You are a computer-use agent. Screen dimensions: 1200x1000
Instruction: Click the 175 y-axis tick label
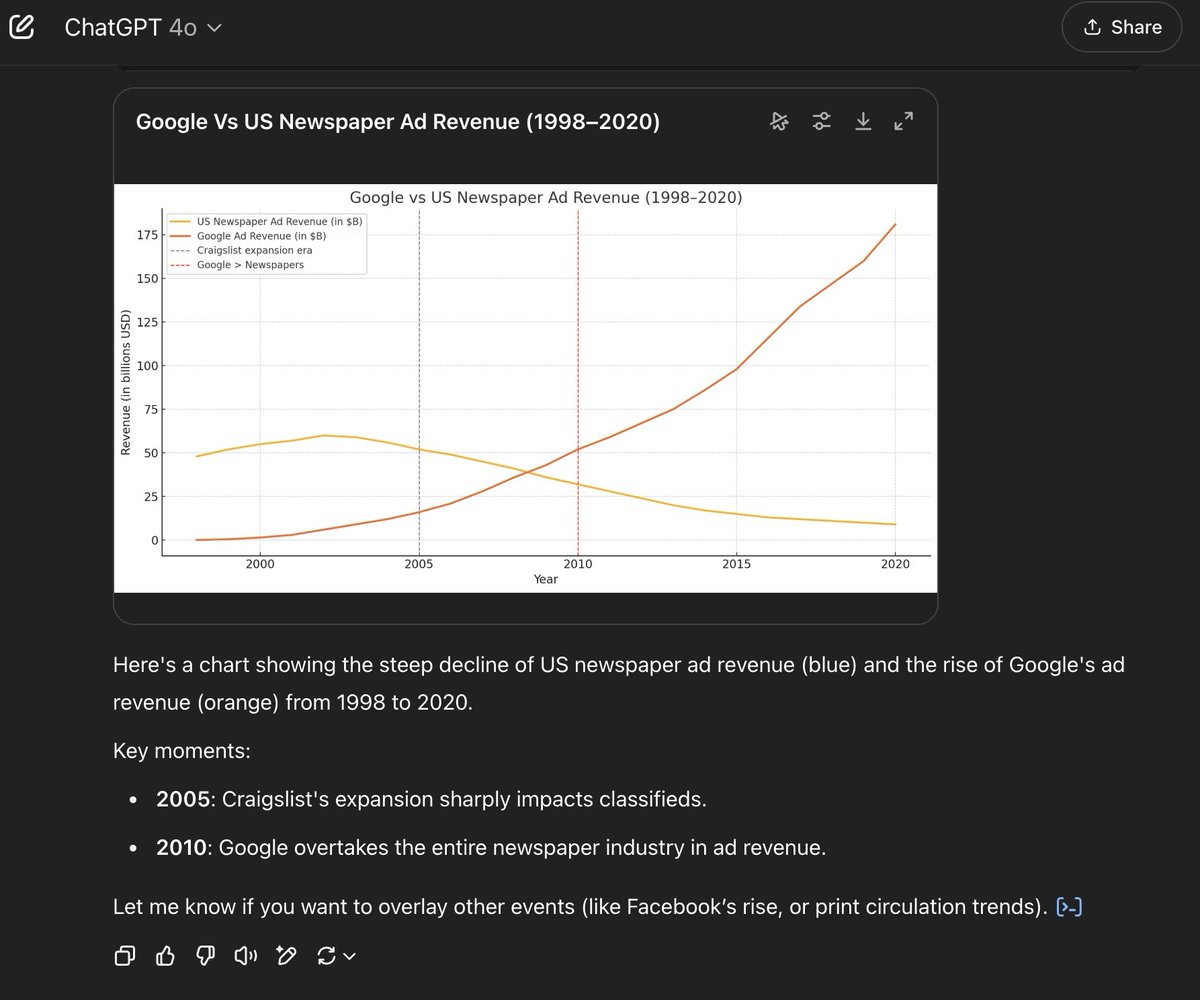click(x=148, y=235)
